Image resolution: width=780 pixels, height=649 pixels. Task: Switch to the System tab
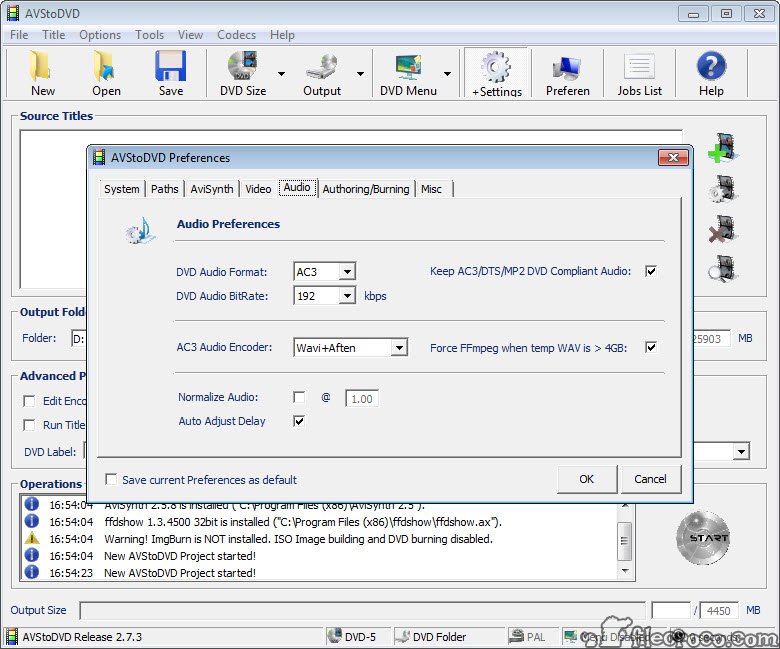pos(122,189)
